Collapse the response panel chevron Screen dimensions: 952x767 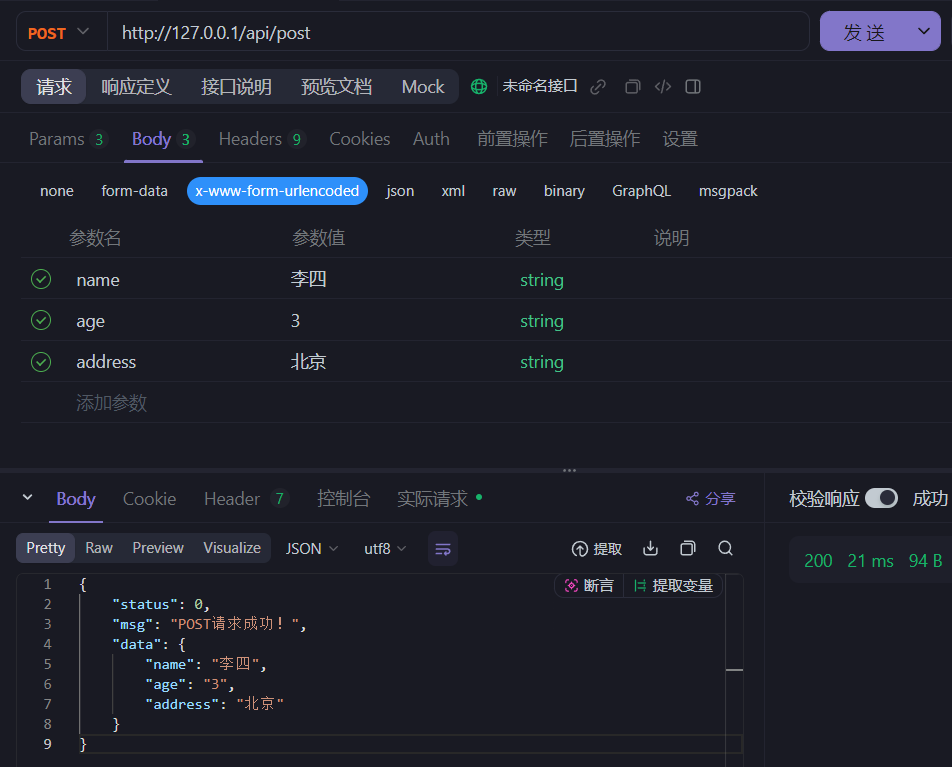tap(27, 498)
